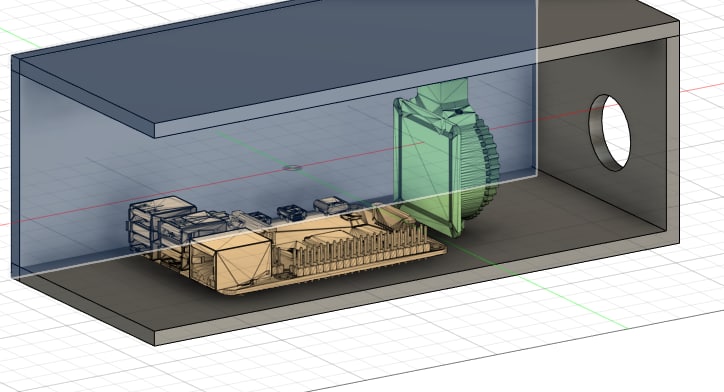Select the green camera module housing

427,167
